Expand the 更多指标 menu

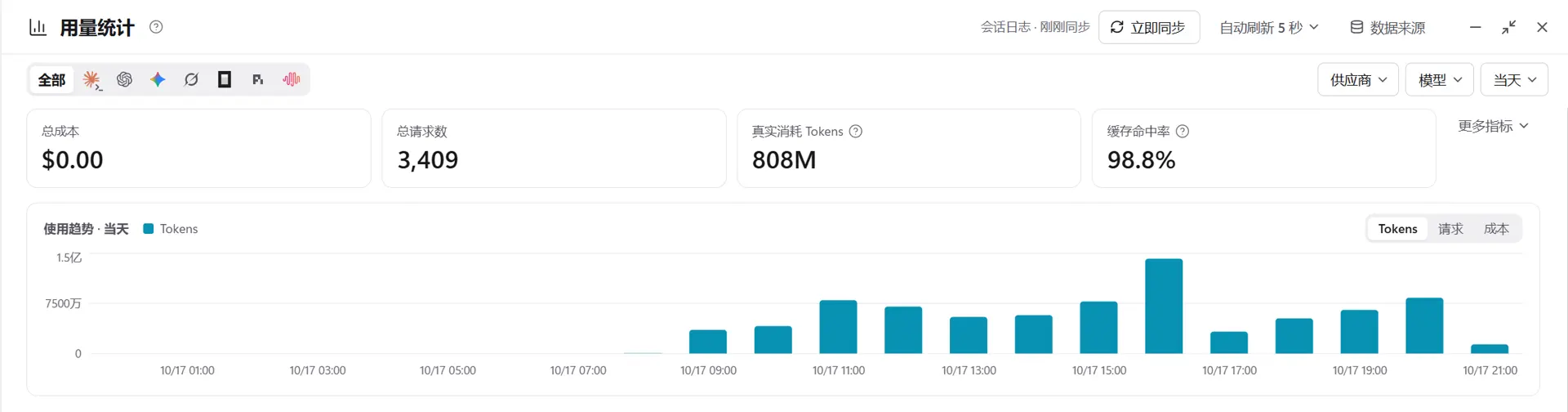click(1493, 126)
